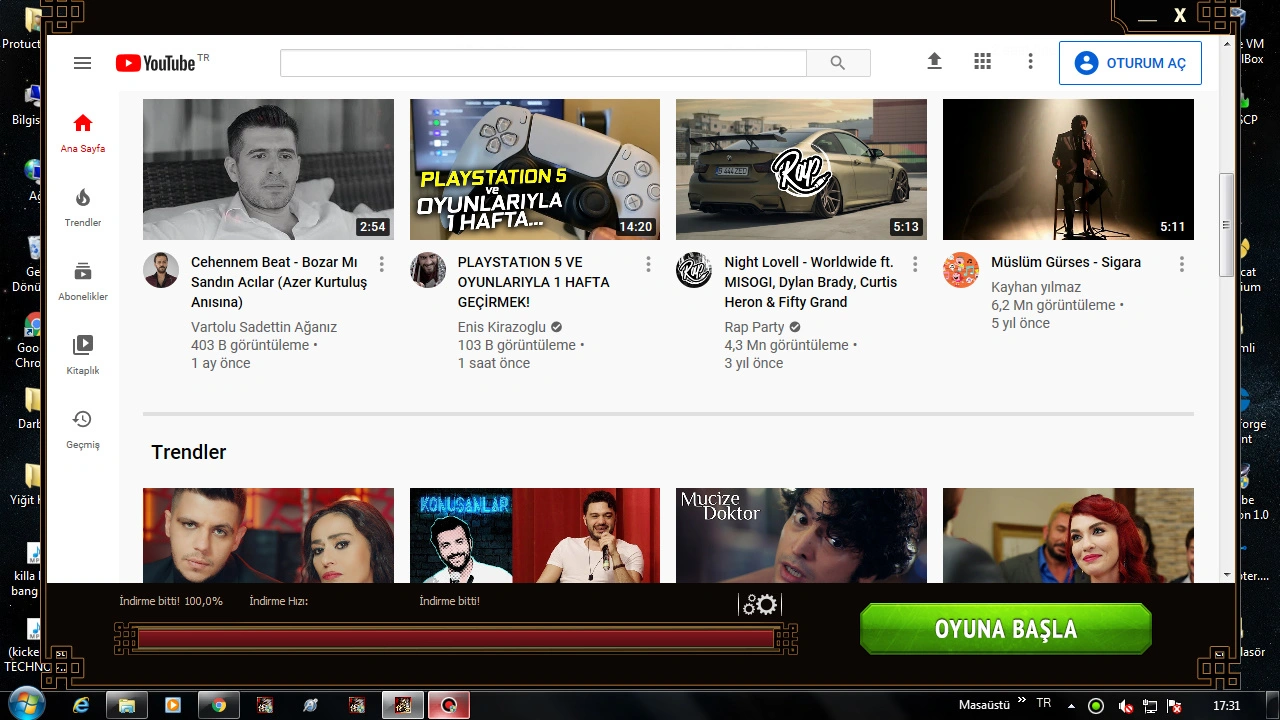Viewport: 1280px width, 720px height.
Task: Click the Trendler section heading
Action: point(189,452)
